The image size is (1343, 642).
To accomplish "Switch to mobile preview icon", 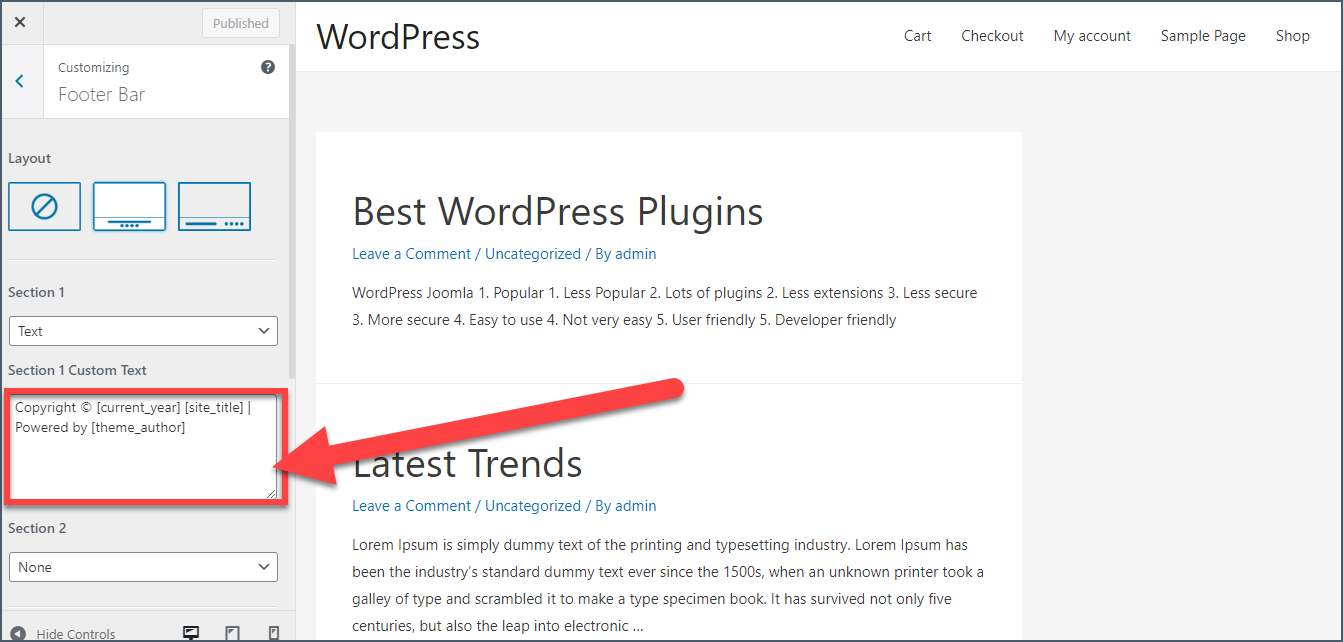I will (x=274, y=634).
